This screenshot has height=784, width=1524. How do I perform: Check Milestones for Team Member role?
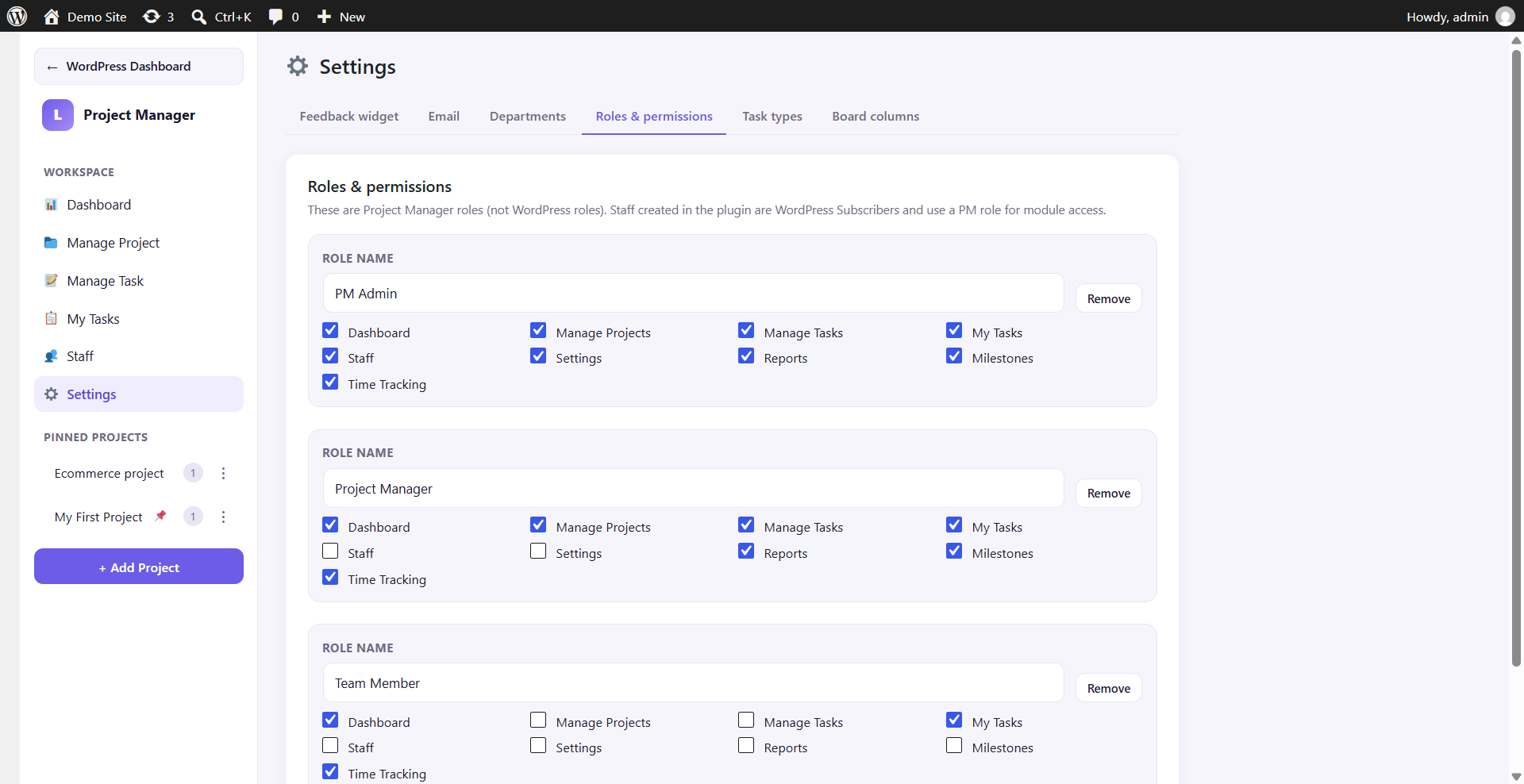(x=954, y=746)
